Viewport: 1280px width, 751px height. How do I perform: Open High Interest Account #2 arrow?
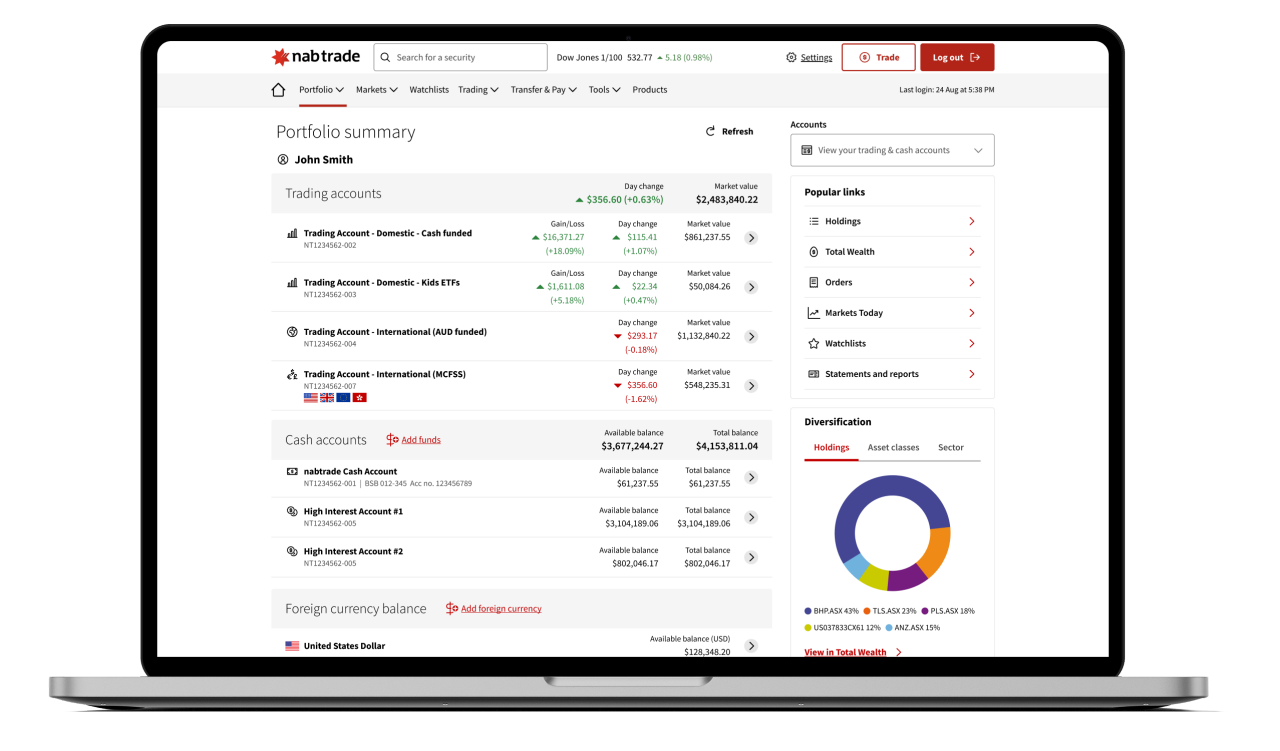click(751, 558)
